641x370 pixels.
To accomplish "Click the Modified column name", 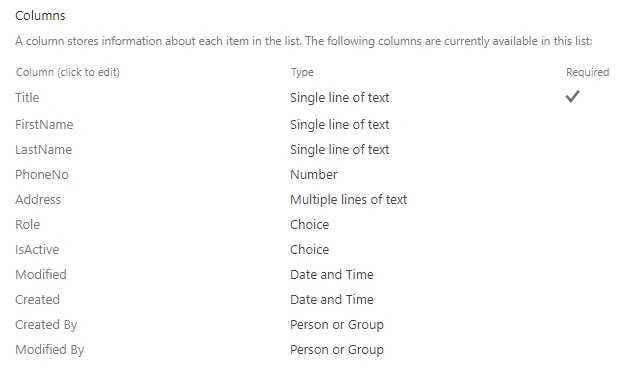I will tap(40, 274).
